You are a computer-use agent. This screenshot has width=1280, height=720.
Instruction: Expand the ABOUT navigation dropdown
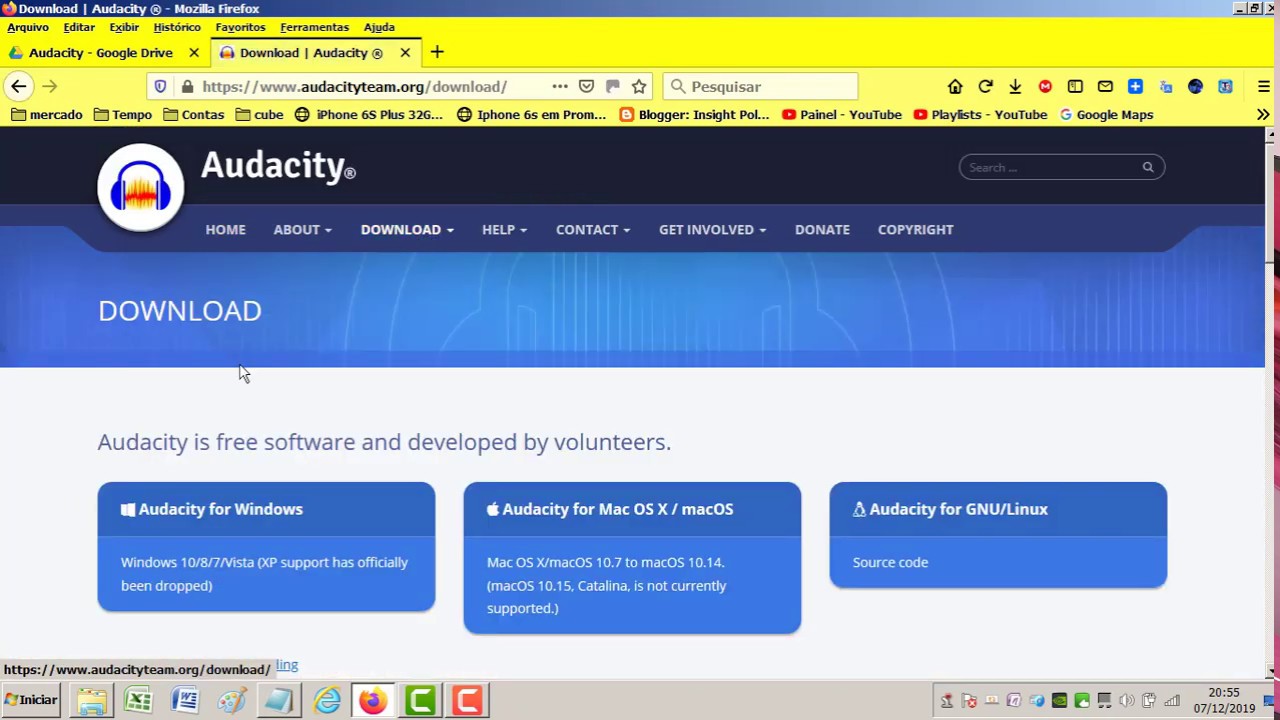point(302,229)
